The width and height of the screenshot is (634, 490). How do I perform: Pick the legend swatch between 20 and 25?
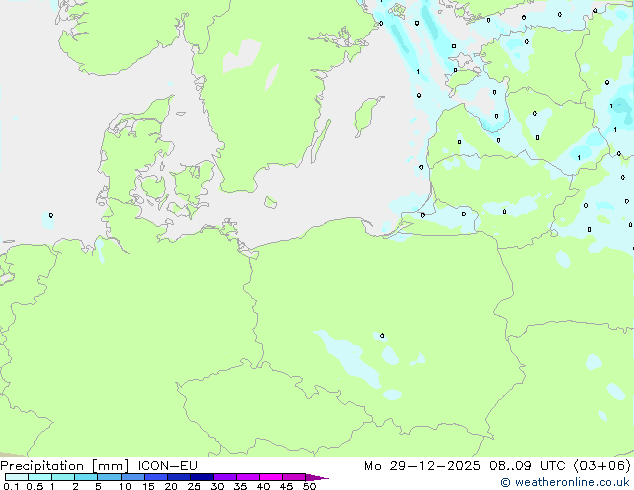179,477
